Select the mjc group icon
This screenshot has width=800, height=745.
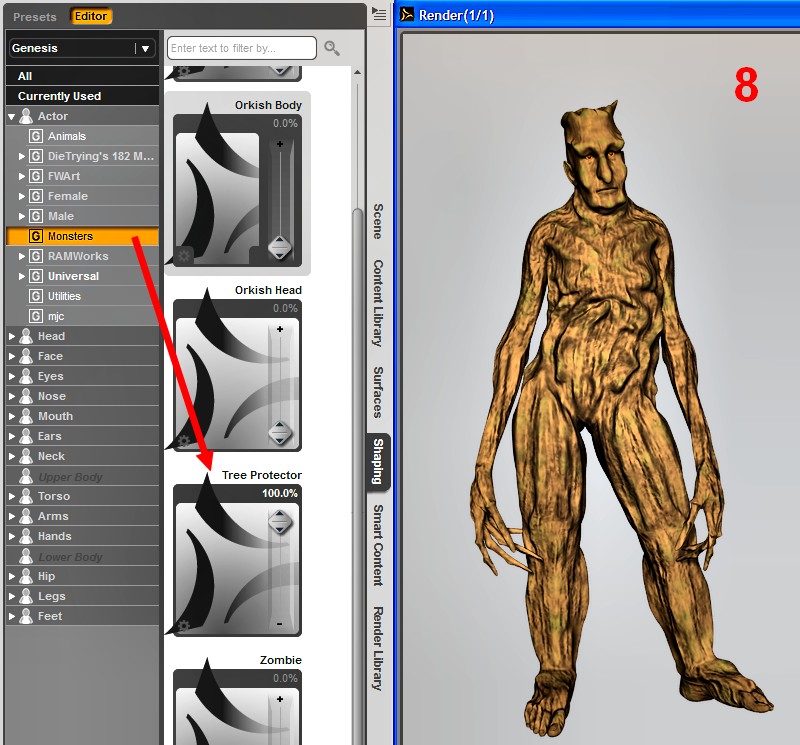coord(36,316)
